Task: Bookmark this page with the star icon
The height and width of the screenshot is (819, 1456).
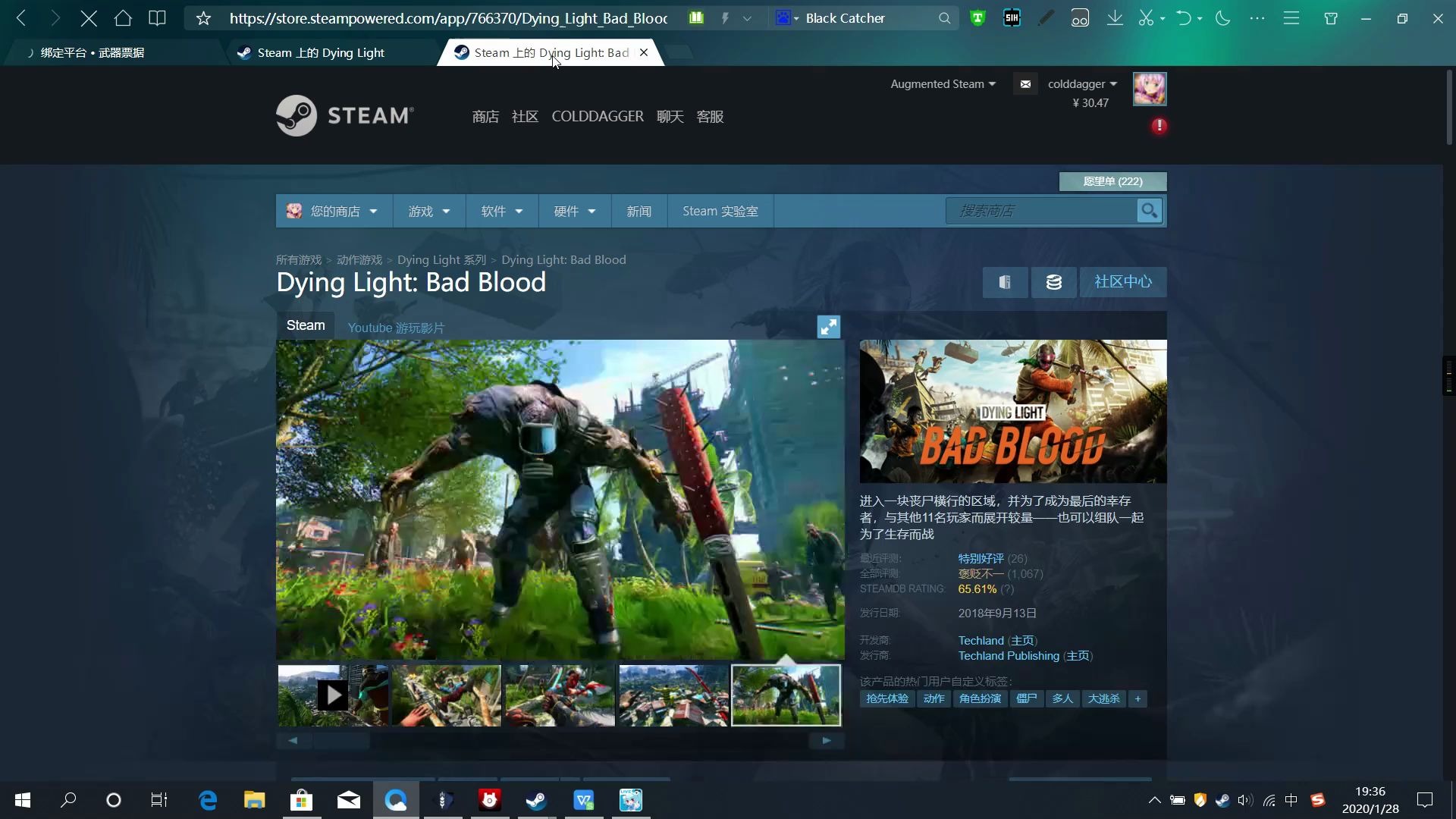Action: 203,18
